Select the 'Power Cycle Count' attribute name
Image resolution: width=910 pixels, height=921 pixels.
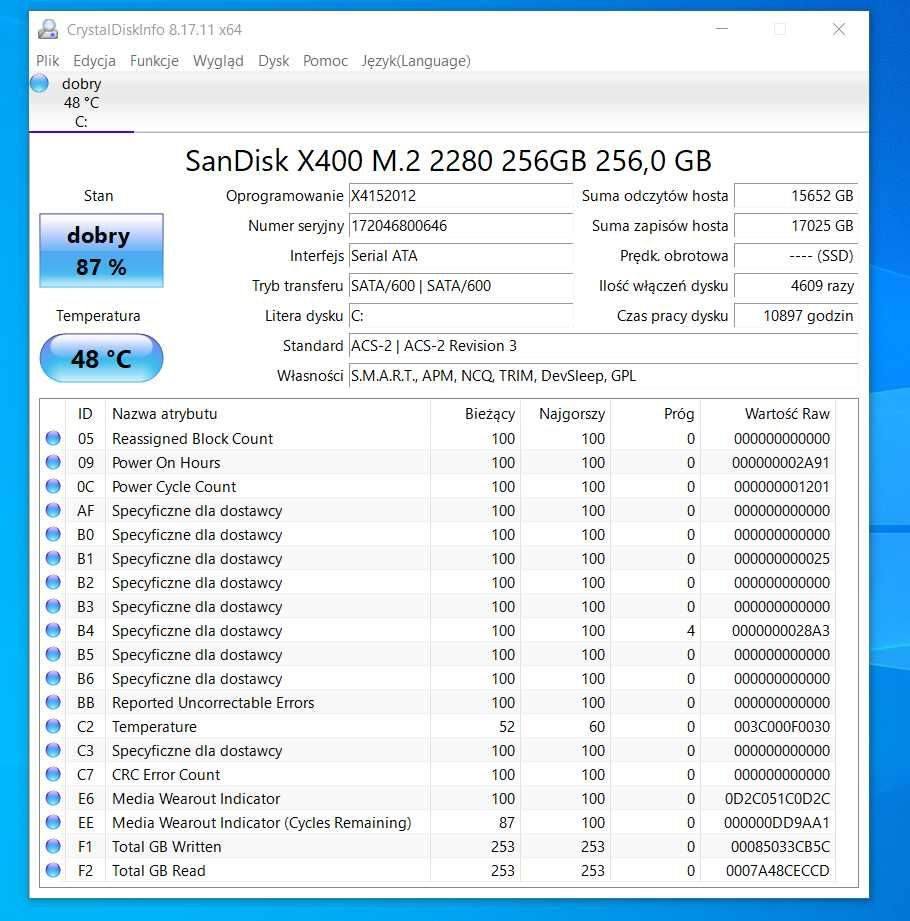pos(174,487)
